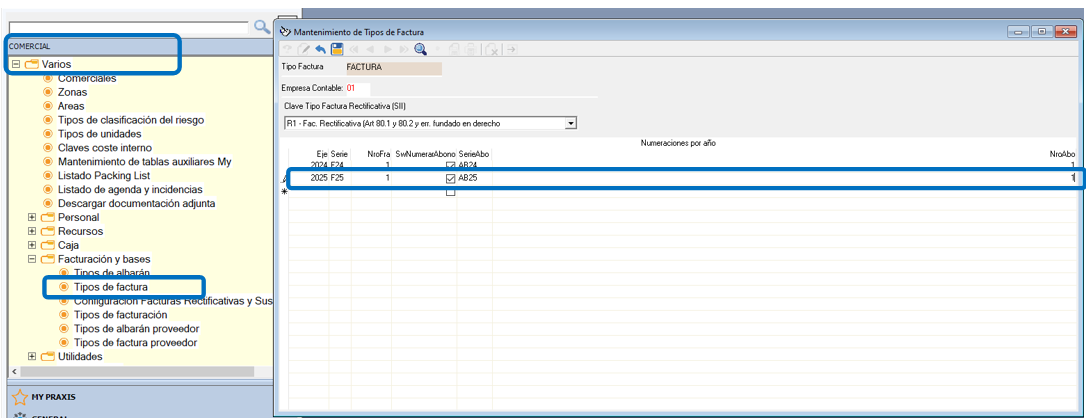Go to the previous record arrow icon
This screenshot has width=1086, height=418.
click(x=370, y=49)
